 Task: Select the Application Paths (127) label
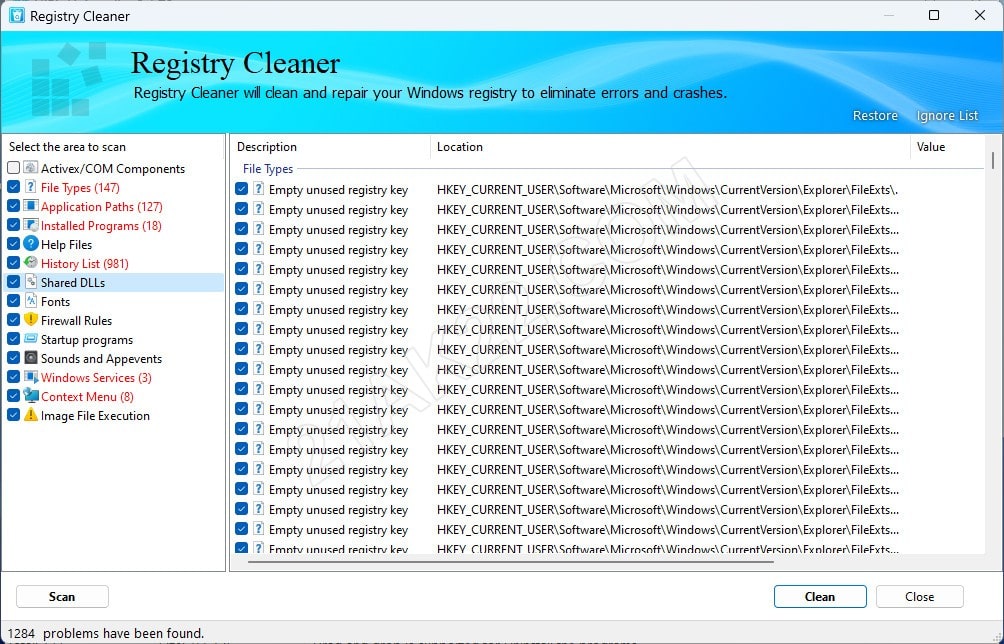click(102, 207)
